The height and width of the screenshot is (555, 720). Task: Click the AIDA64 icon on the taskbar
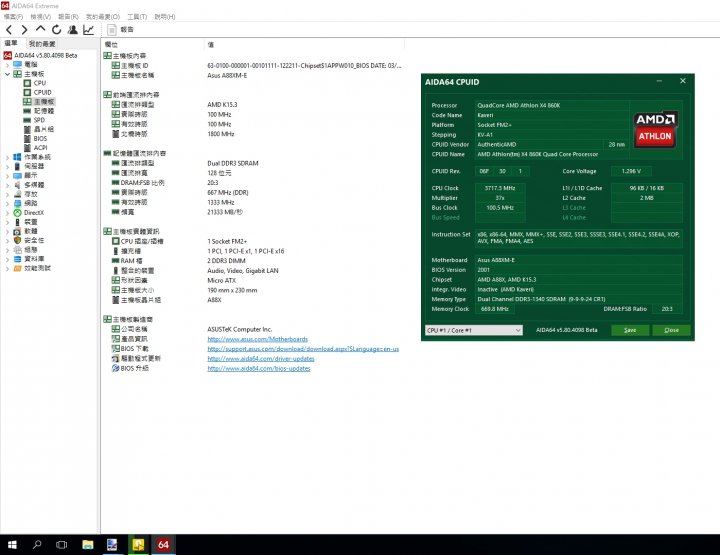(163, 544)
